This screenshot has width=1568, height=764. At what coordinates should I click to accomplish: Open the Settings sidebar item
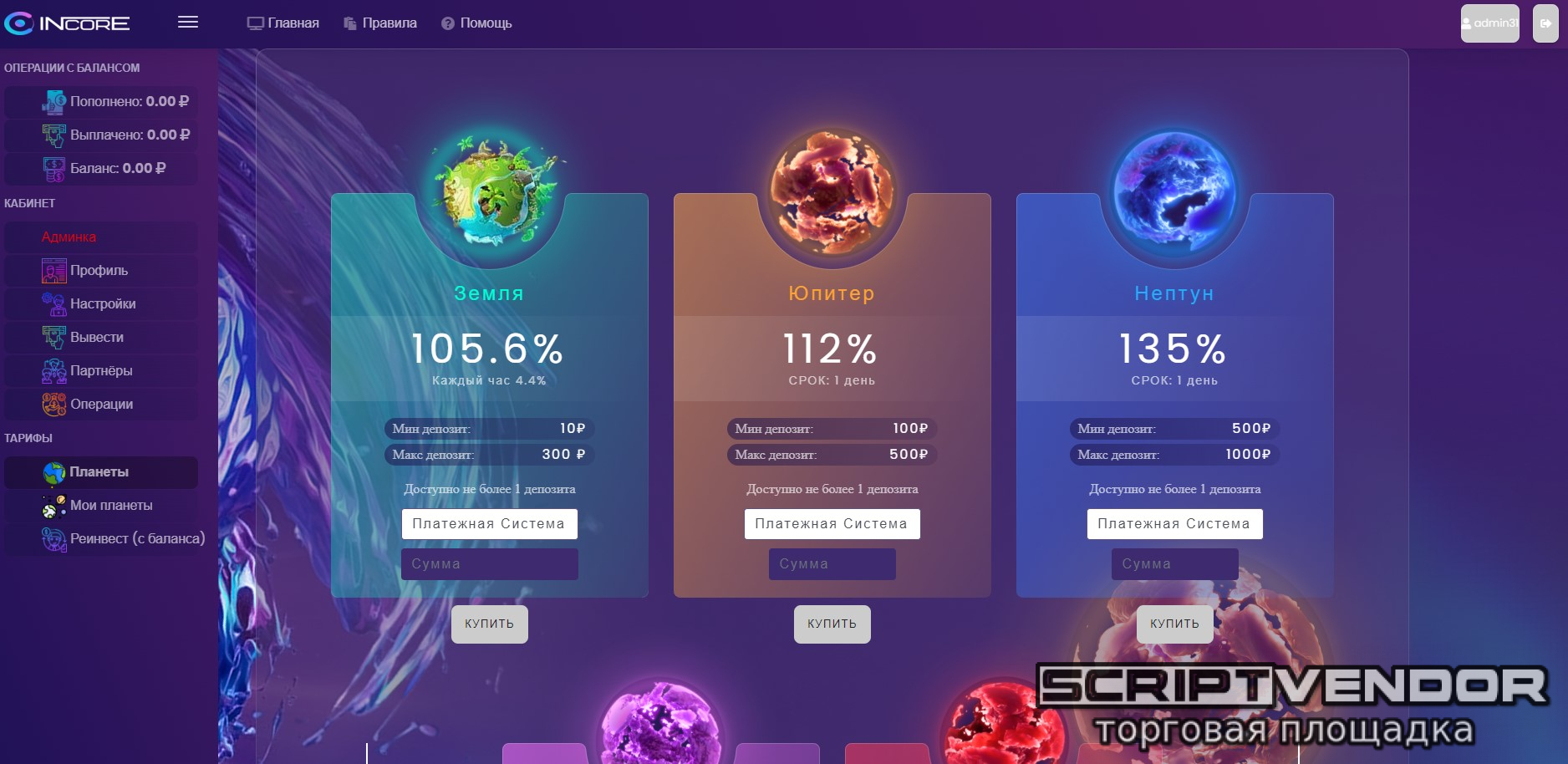101,304
